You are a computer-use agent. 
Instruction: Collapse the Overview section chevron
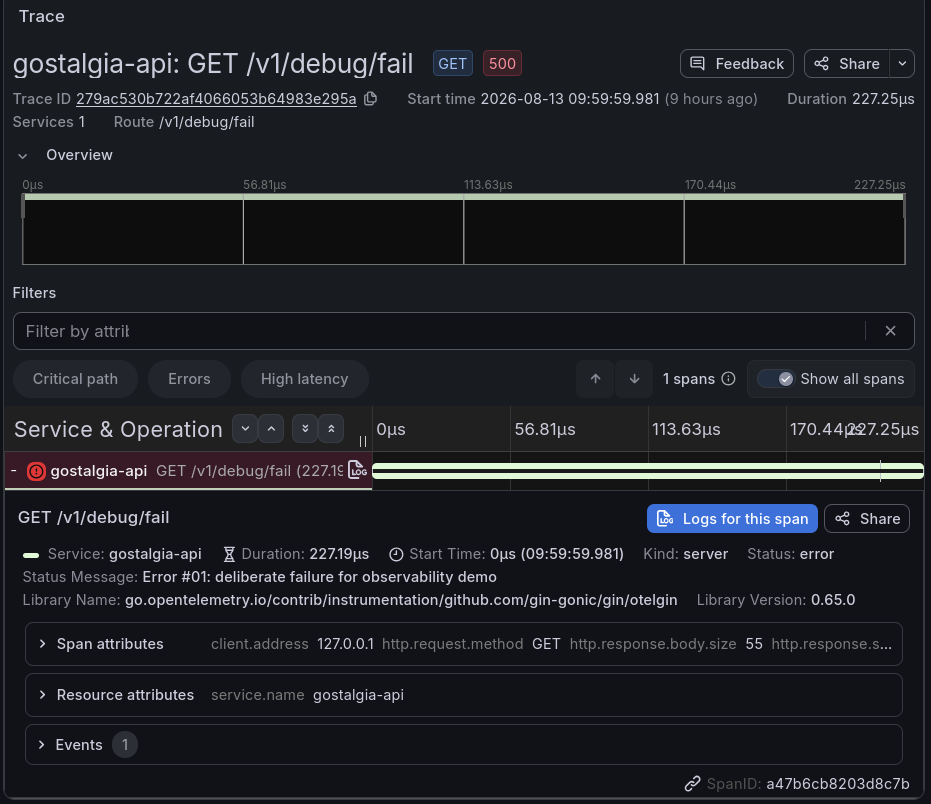23,156
